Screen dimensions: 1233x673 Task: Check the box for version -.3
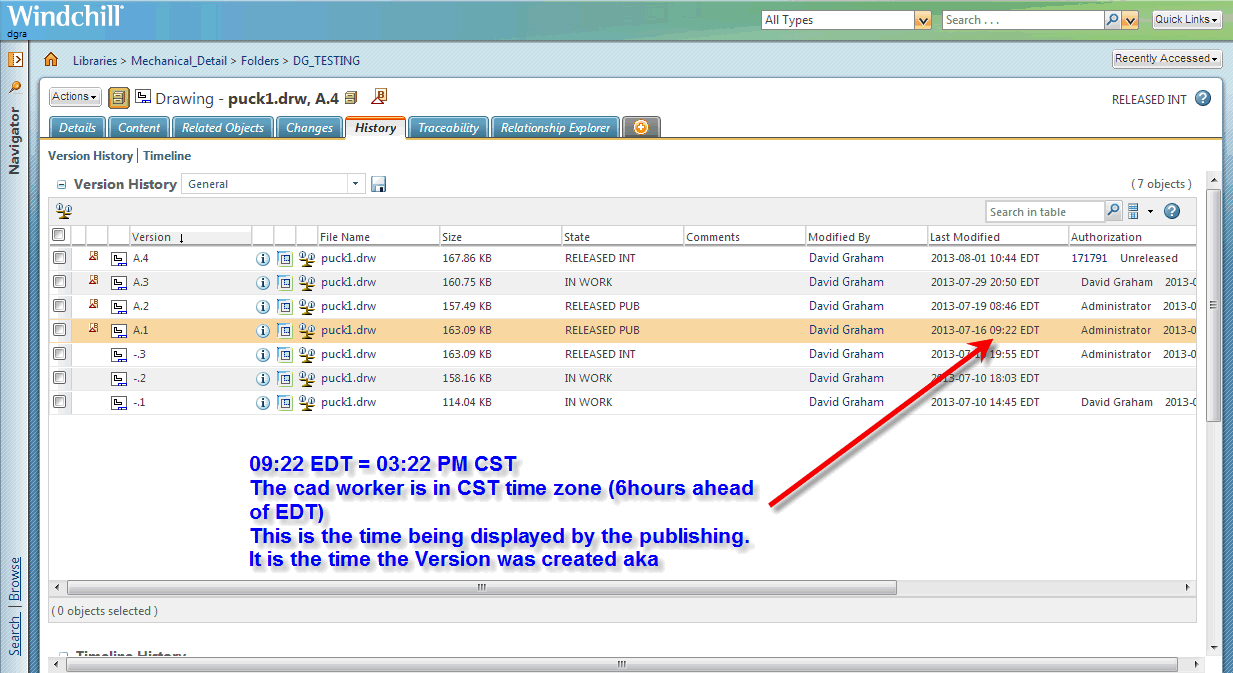pos(59,353)
